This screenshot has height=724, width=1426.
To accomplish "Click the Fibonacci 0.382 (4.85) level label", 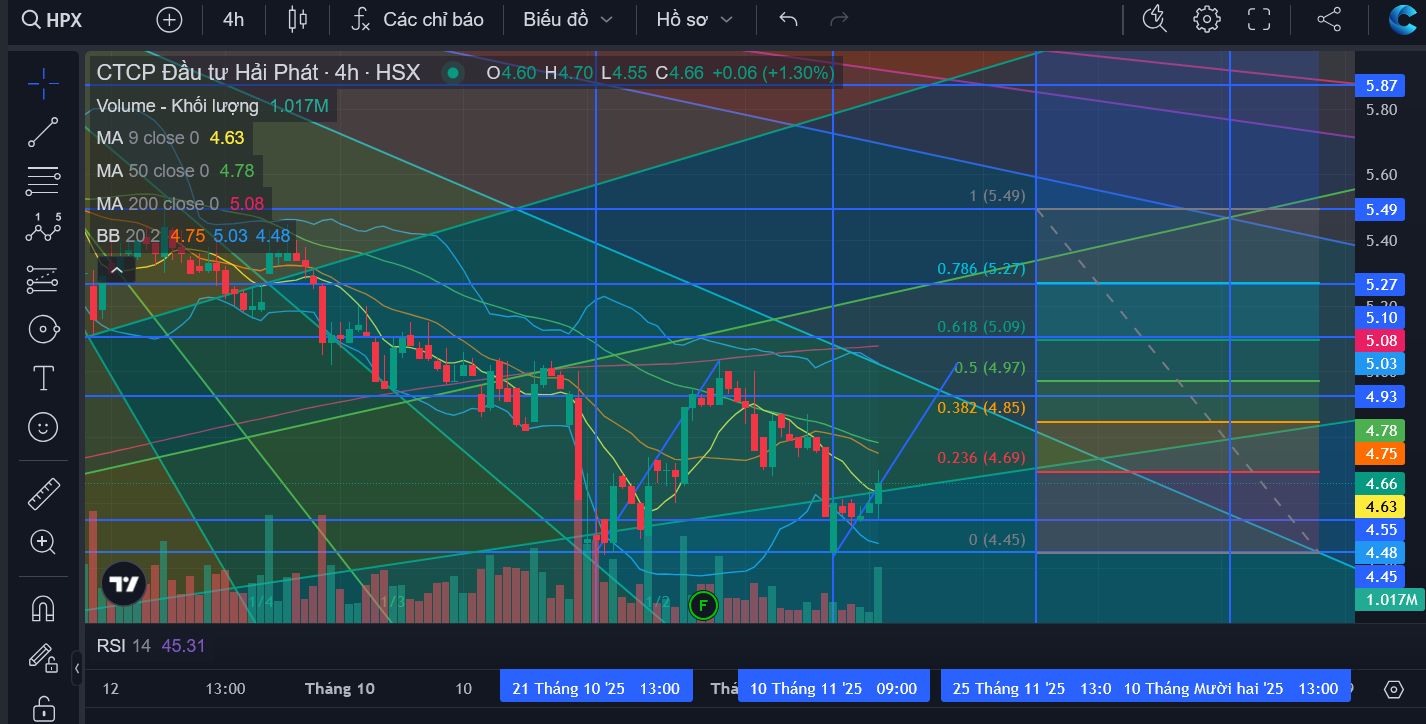I will (x=981, y=407).
